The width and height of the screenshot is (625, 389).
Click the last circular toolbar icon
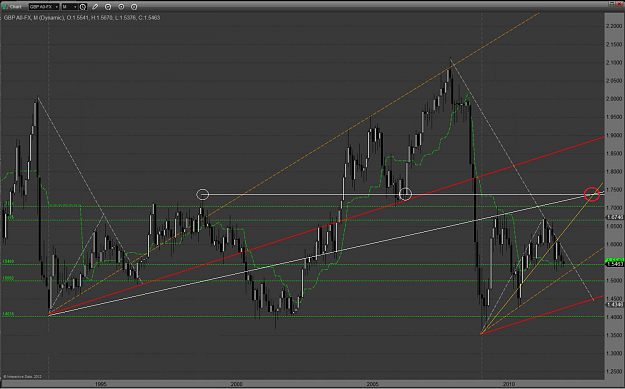pos(134,7)
